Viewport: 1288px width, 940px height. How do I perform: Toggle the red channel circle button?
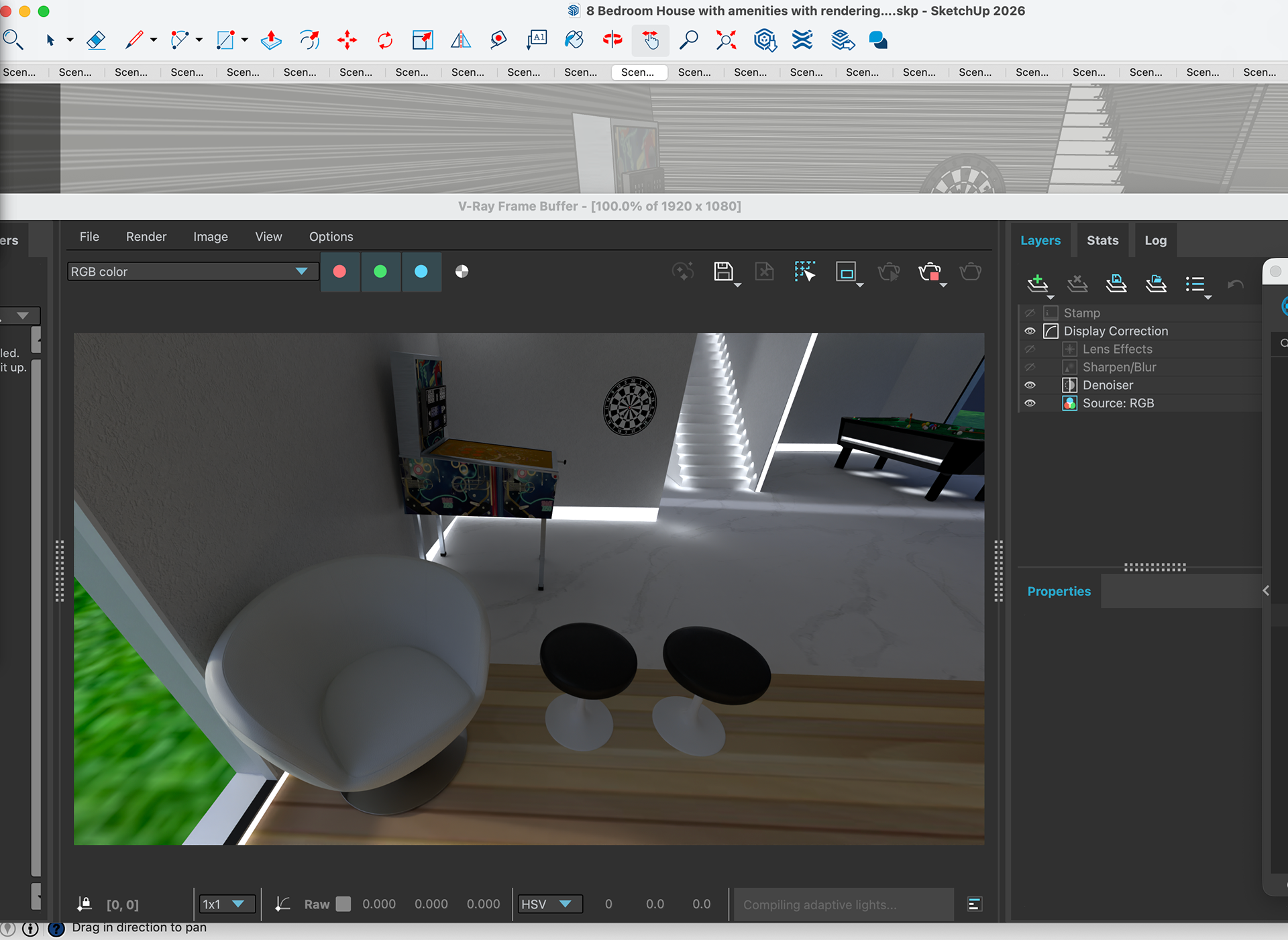339,271
